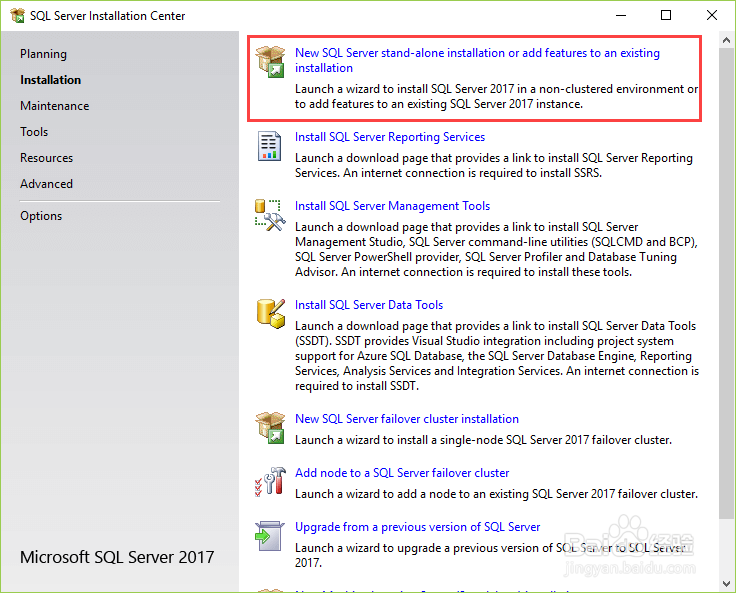Click the scrollbar up arrow
This screenshot has height=593, width=736.
[x=727, y=40]
